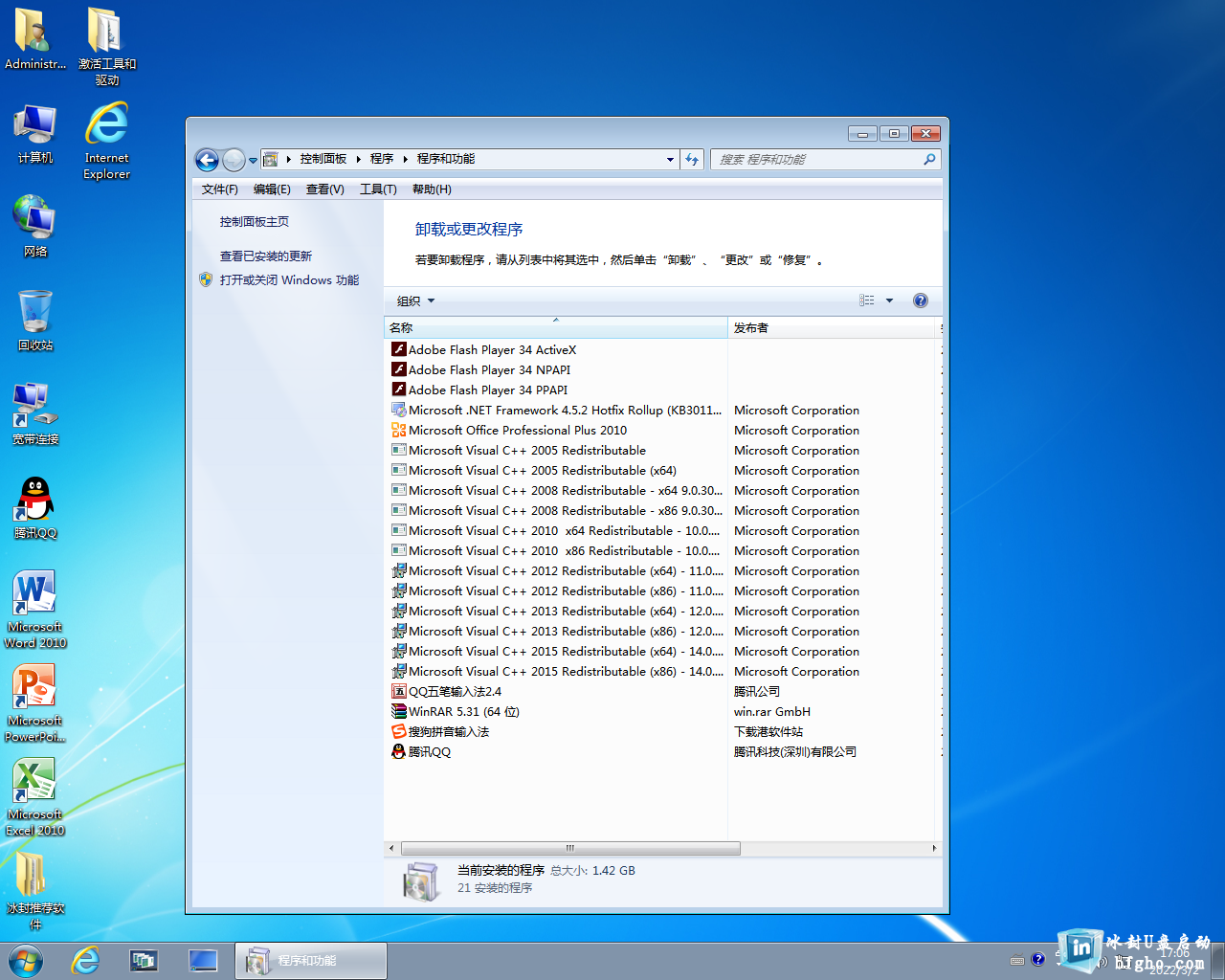The image size is (1225, 980).
Task: Click the search programs input field
Action: (816, 160)
